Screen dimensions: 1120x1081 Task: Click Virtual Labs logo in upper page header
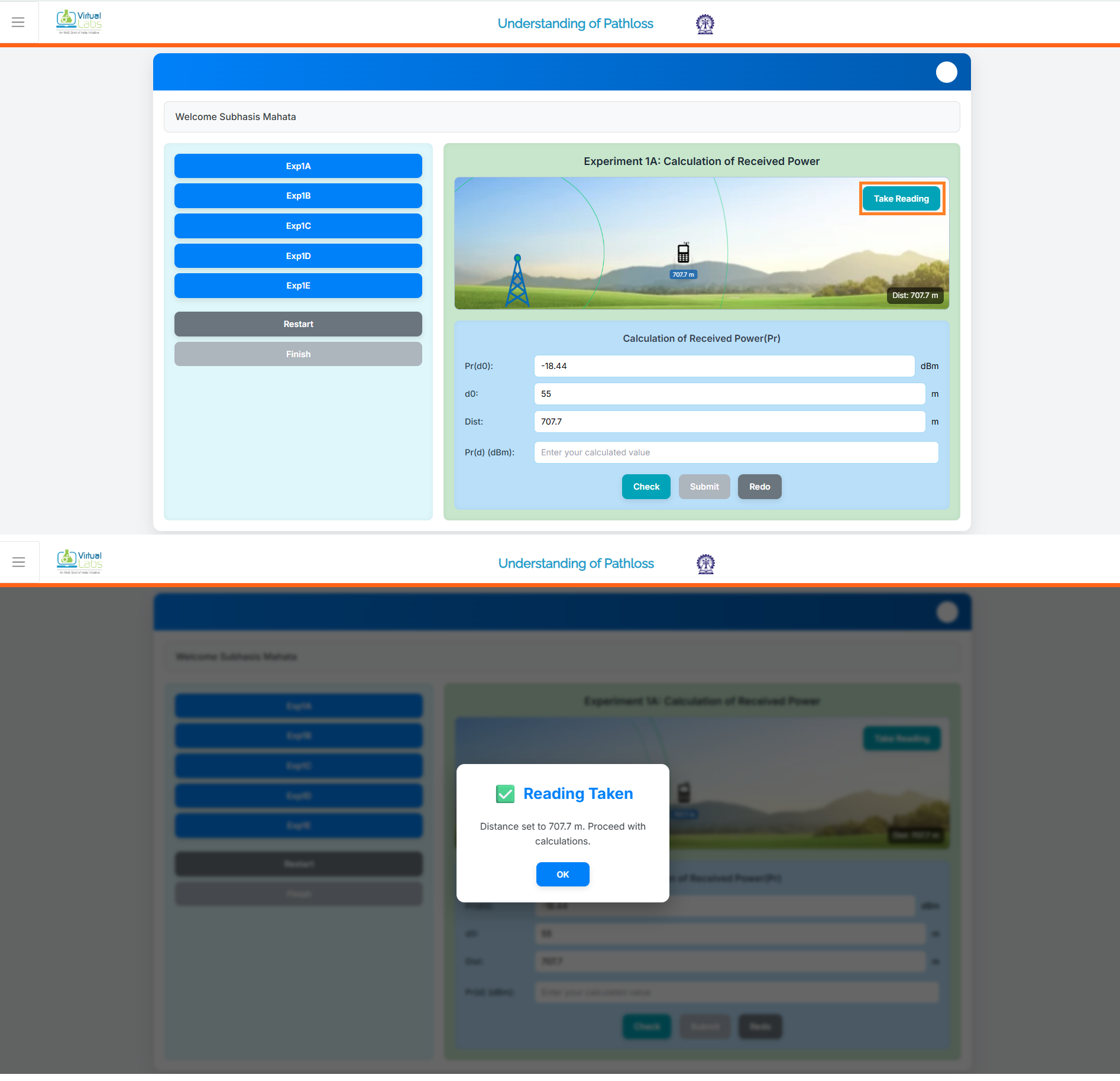pos(79,22)
